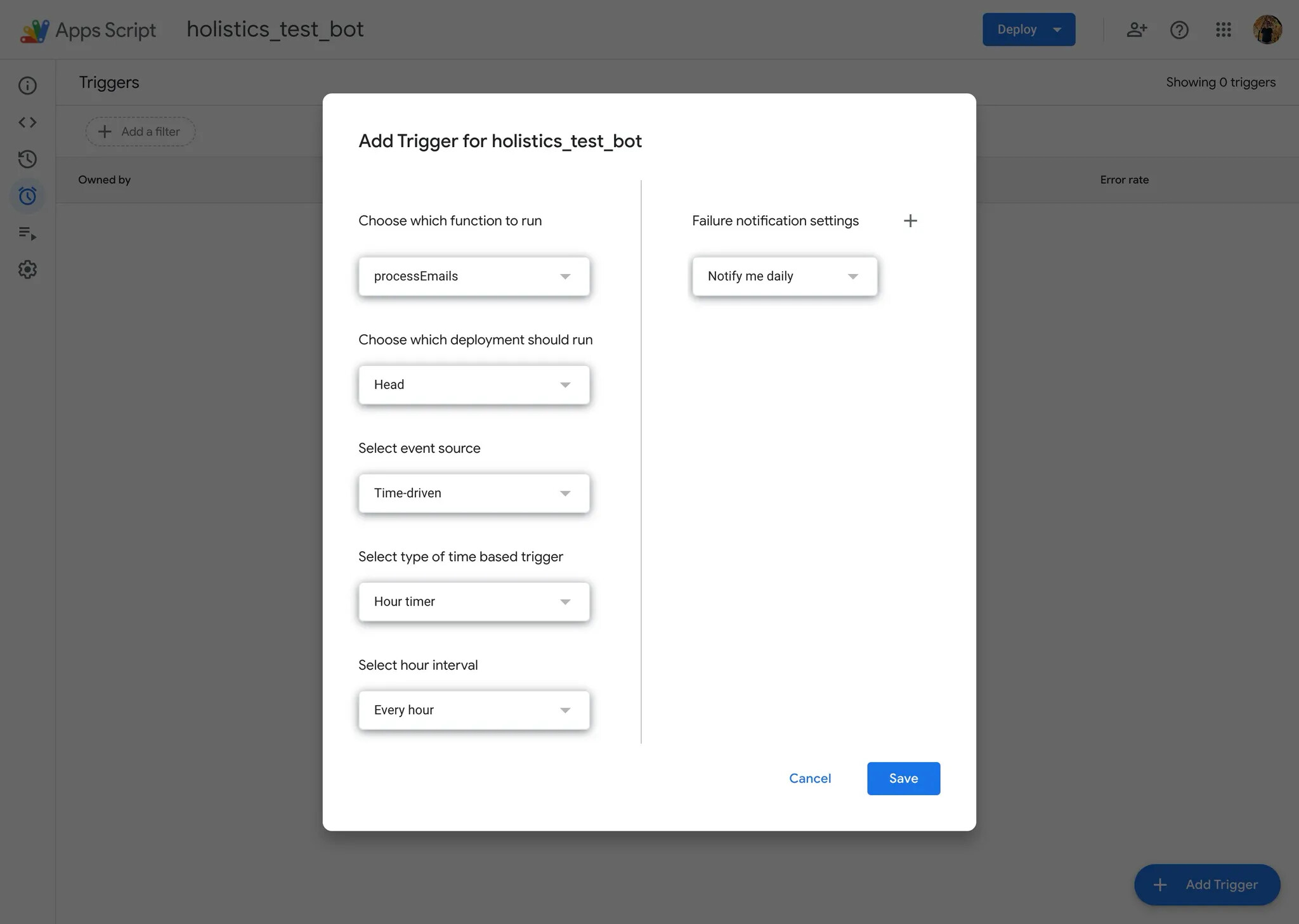Click the share project person-plus icon
This screenshot has height=924, width=1299.
(x=1136, y=30)
